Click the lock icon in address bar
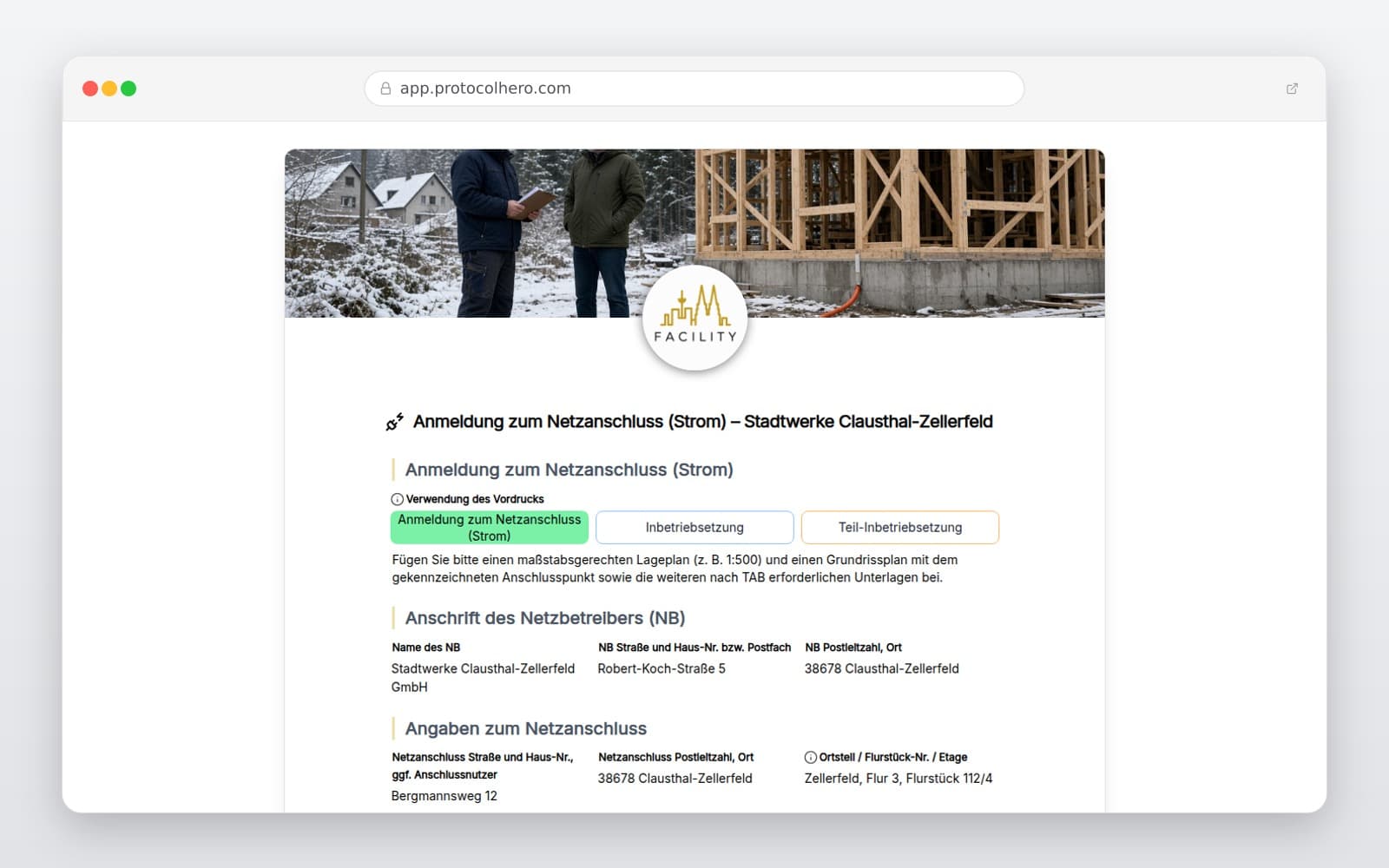The height and width of the screenshot is (868, 1389). [385, 89]
